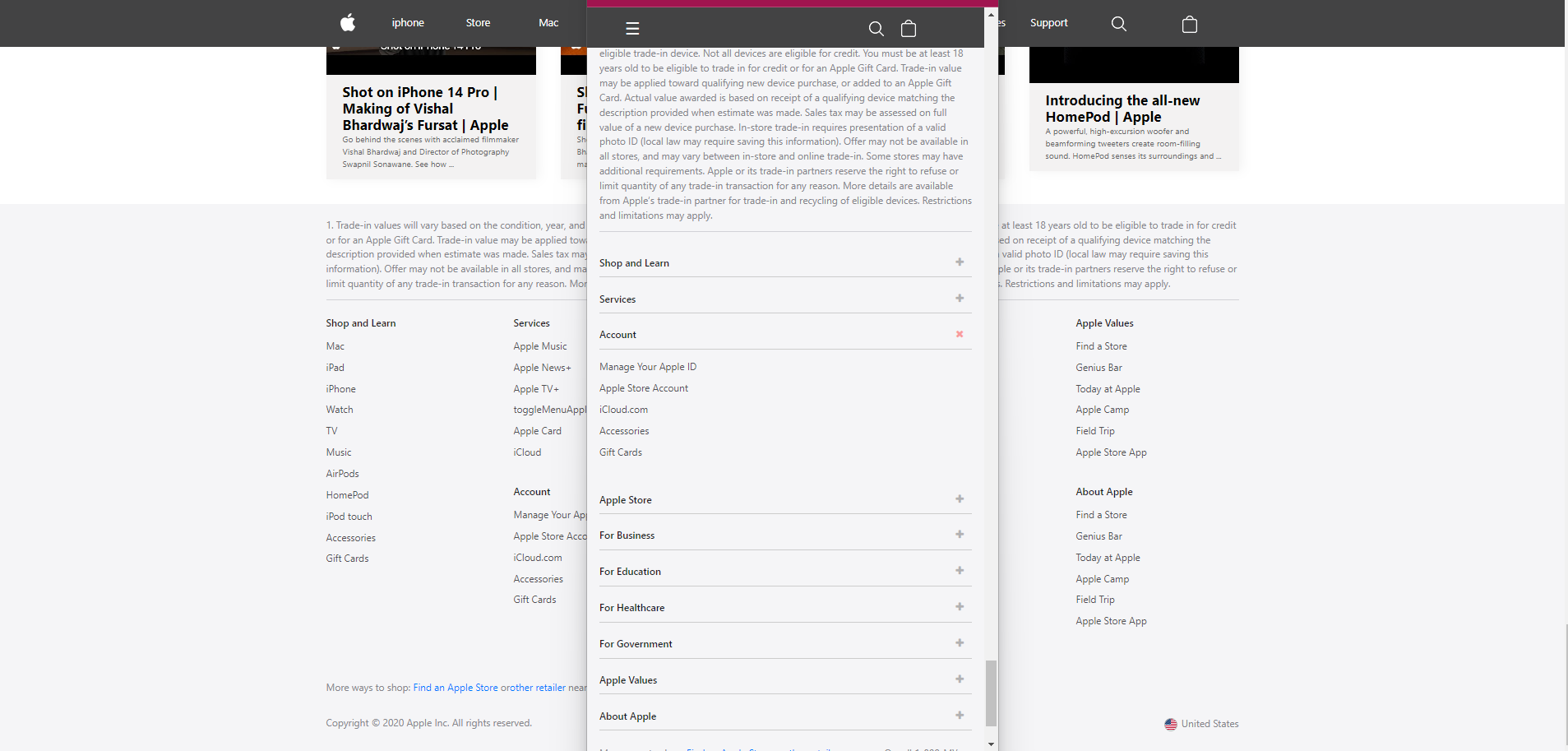
Task: Click the Apple logo in the navigation bar
Action: 348,23
